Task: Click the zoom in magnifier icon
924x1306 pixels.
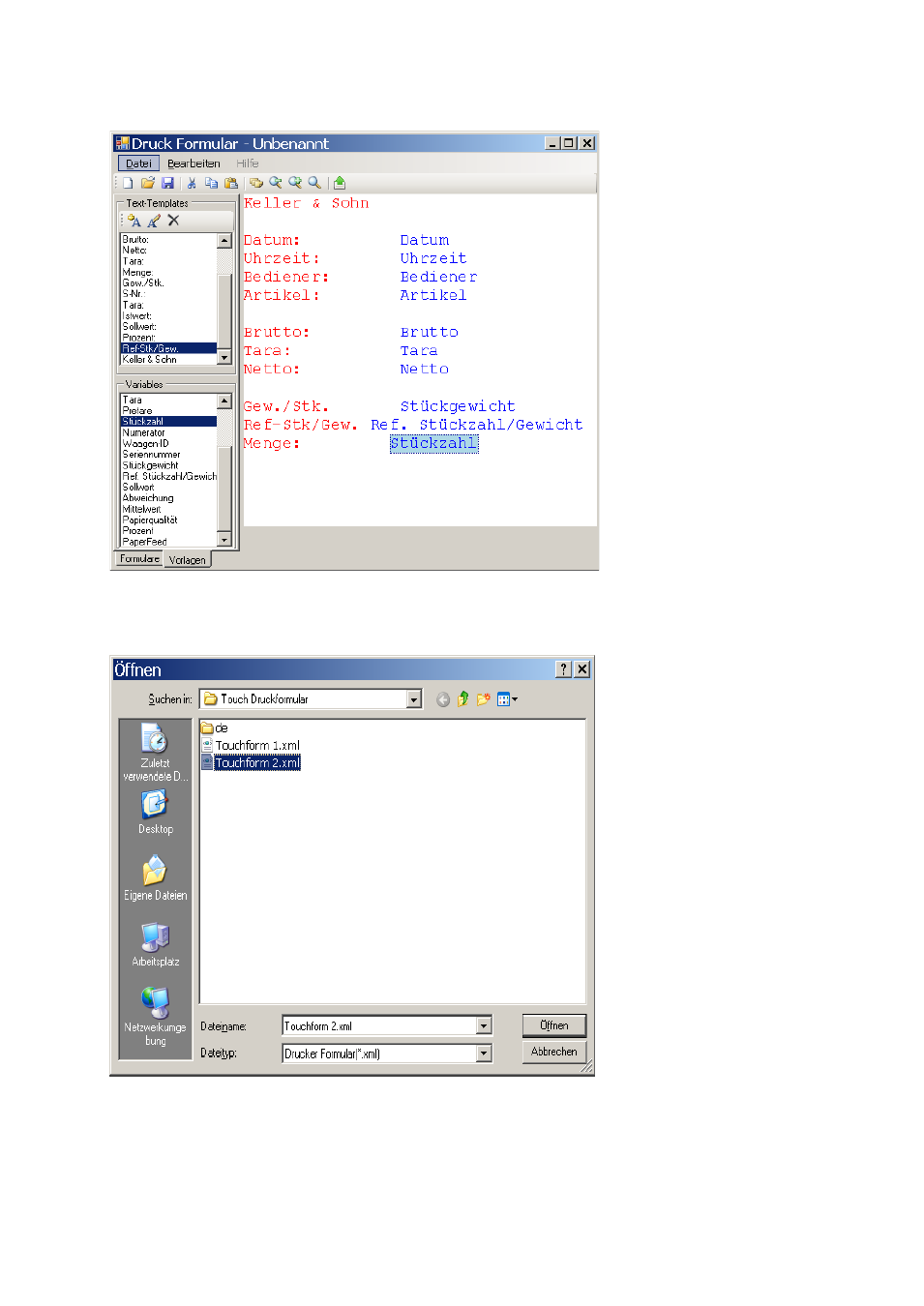Action: point(295,183)
